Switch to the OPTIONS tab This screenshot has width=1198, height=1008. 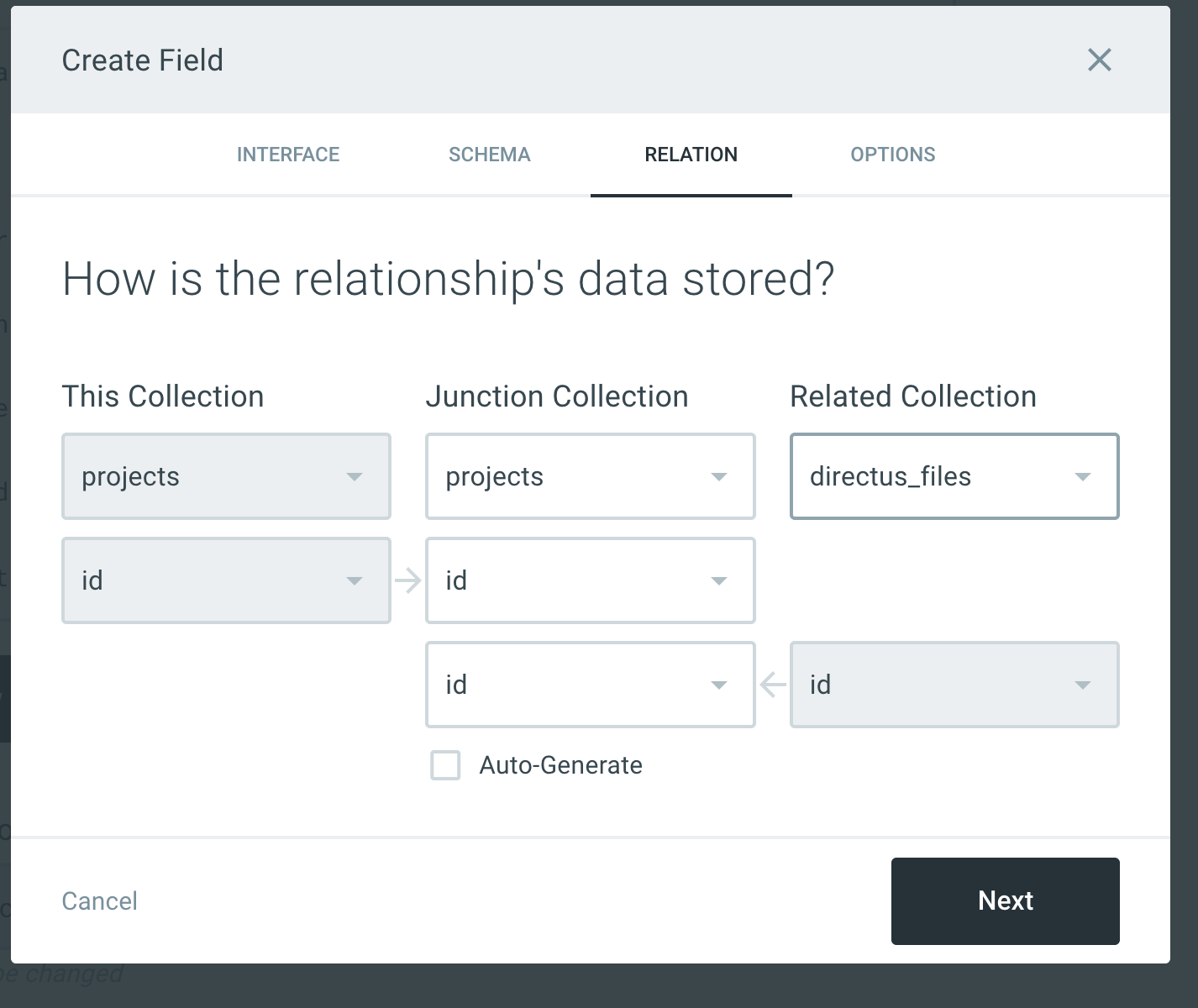(x=893, y=155)
